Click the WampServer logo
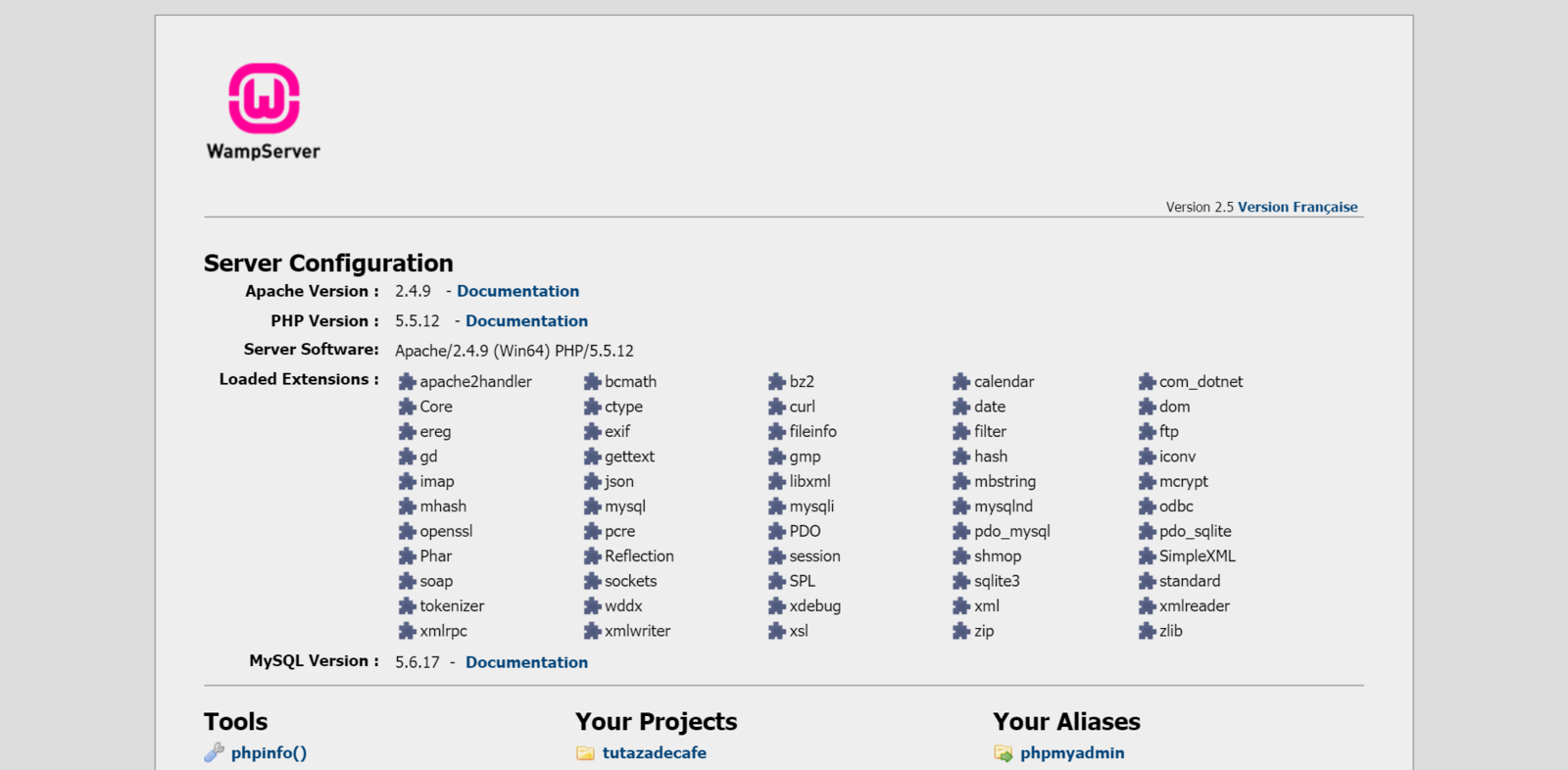Screen dimensions: 1568x770 coord(263,112)
